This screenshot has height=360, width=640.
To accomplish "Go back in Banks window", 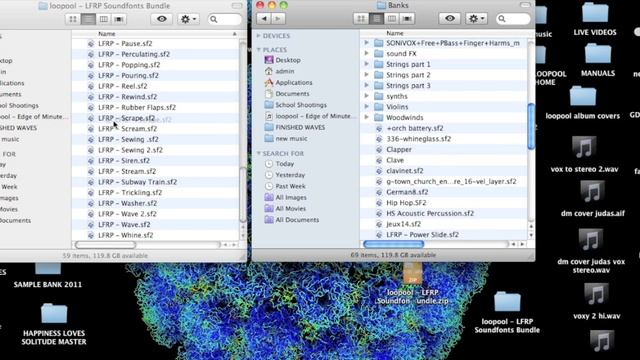I will click(x=264, y=19).
